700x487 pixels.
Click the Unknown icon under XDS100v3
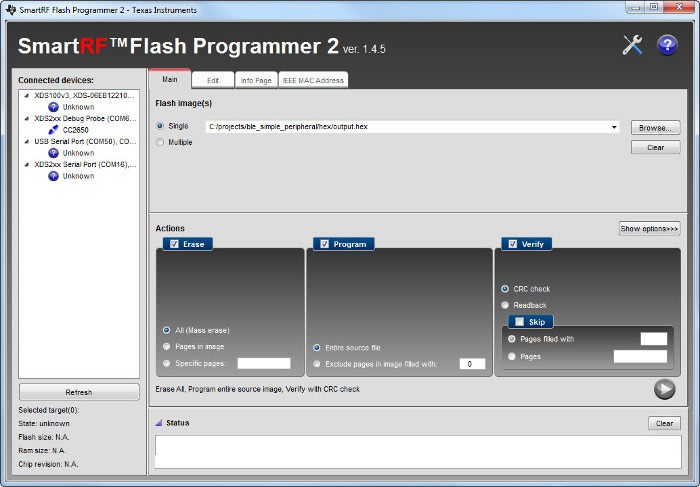53,107
